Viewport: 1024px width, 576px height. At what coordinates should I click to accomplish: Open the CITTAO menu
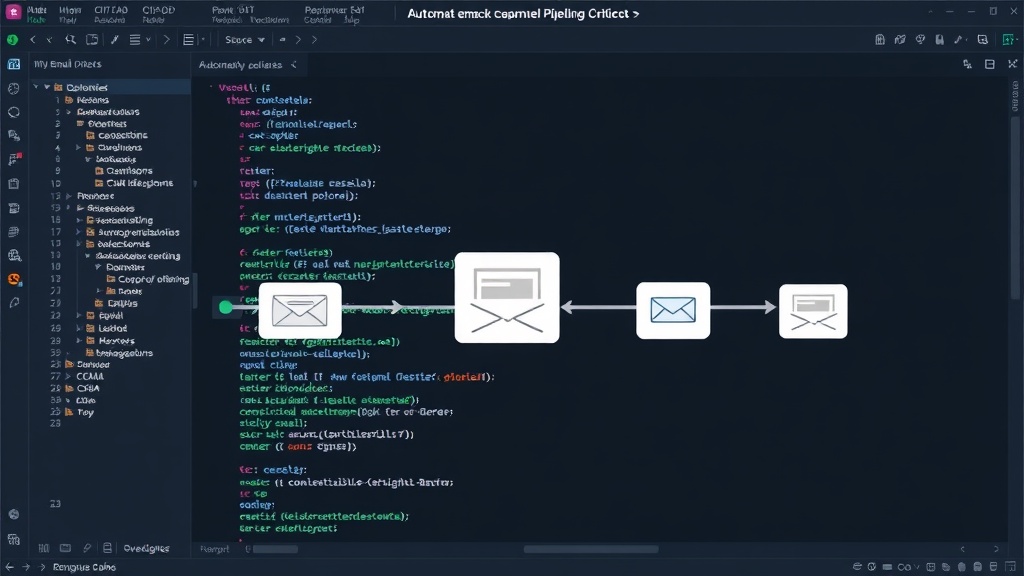click(x=111, y=10)
